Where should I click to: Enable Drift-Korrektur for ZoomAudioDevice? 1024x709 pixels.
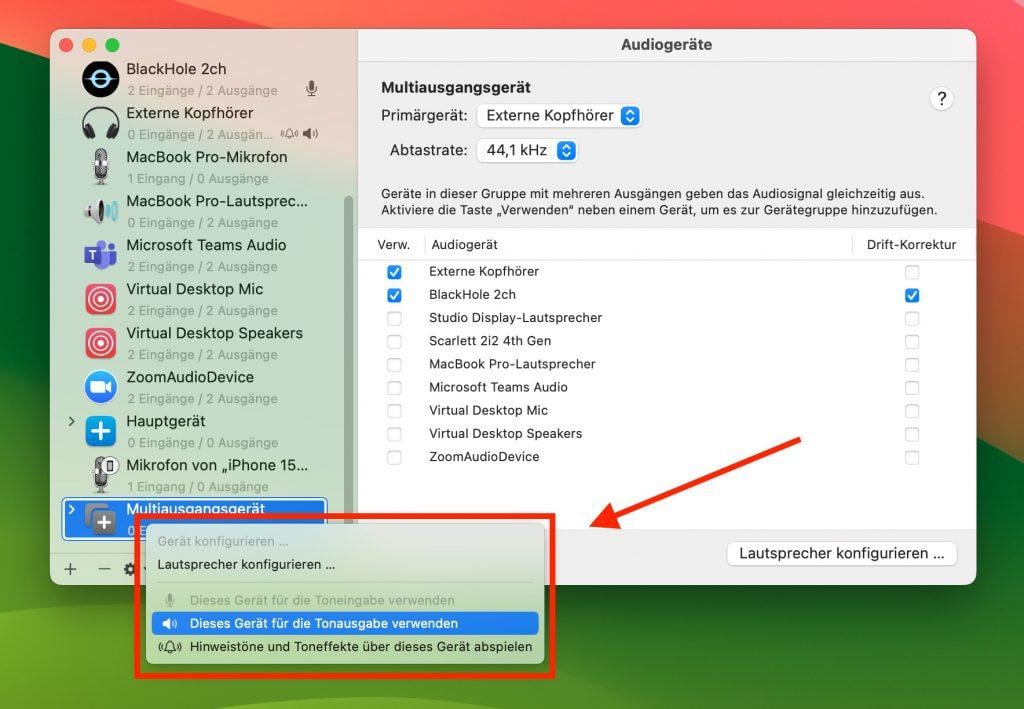pos(912,458)
